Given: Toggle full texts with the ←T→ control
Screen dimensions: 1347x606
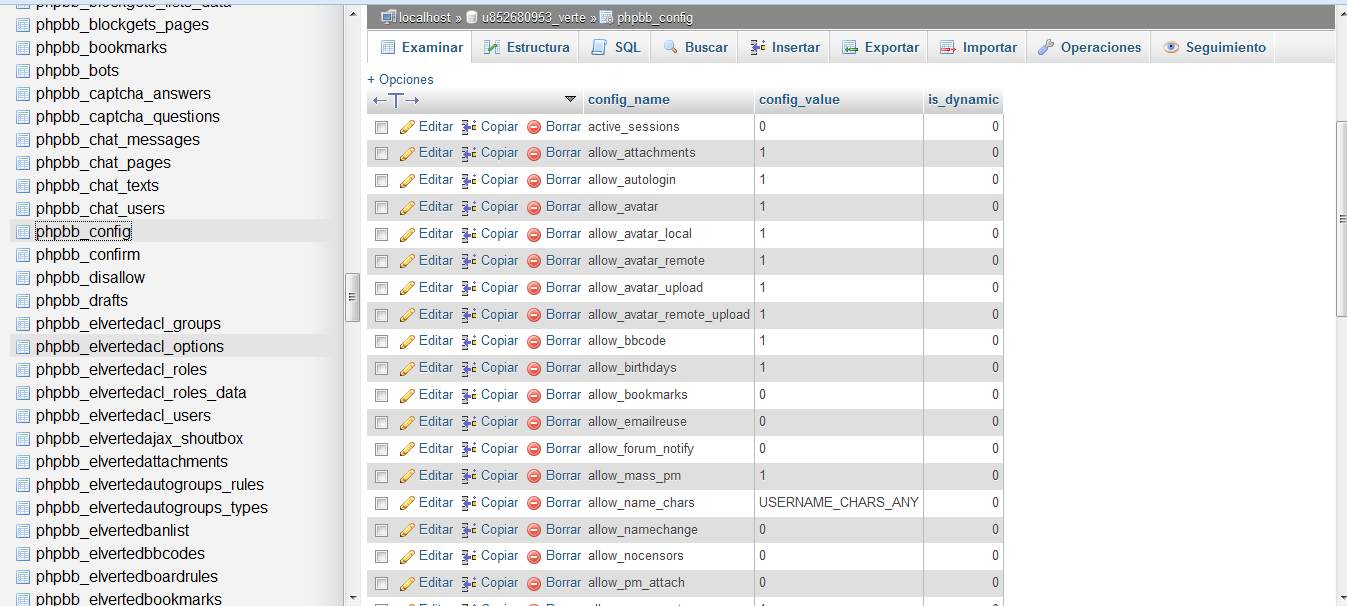Looking at the screenshot, I should coord(396,100).
